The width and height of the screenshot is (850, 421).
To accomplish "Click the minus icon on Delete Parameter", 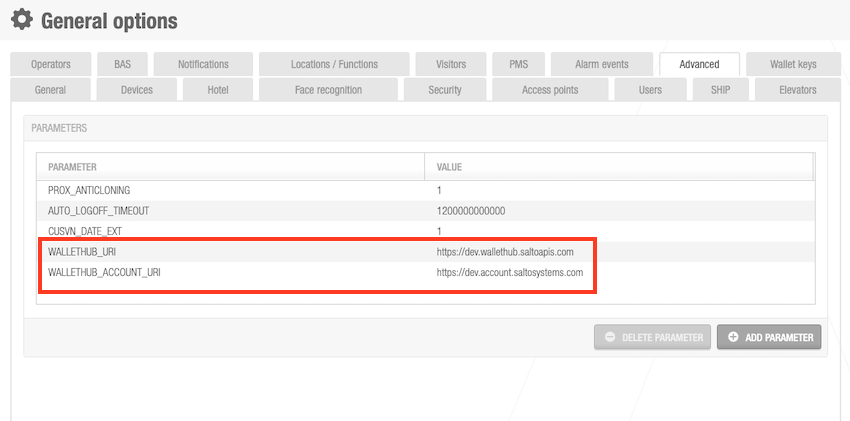I will click(x=610, y=338).
